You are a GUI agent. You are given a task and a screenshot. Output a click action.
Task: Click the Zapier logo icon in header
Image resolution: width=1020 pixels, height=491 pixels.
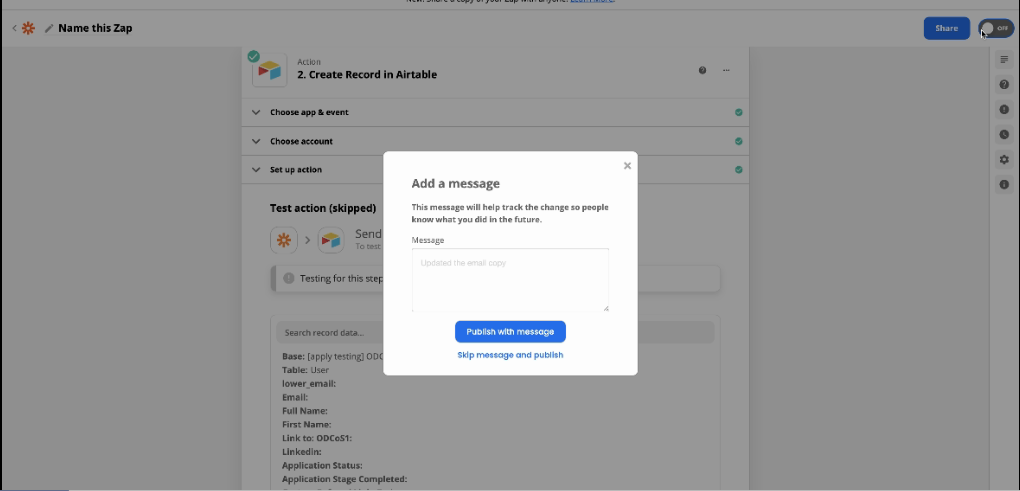click(x=29, y=28)
